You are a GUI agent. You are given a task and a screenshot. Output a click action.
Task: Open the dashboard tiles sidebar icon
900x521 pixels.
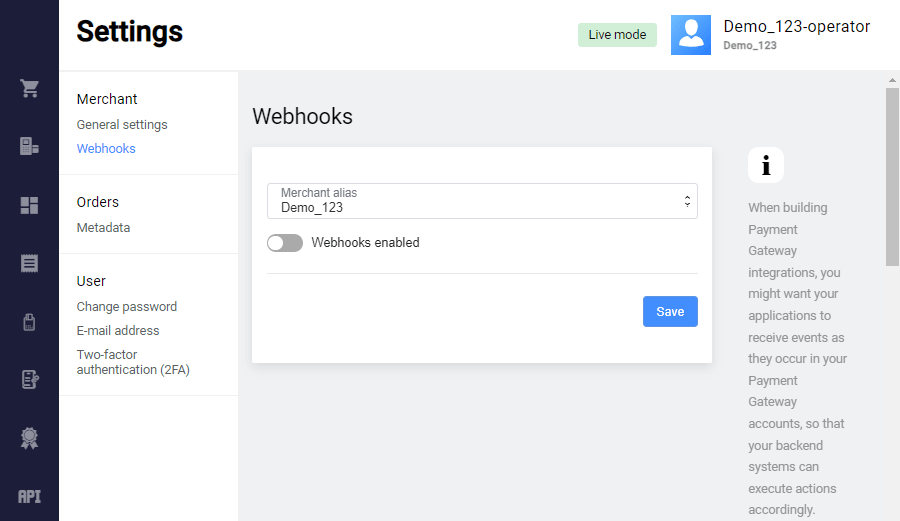[x=29, y=205]
